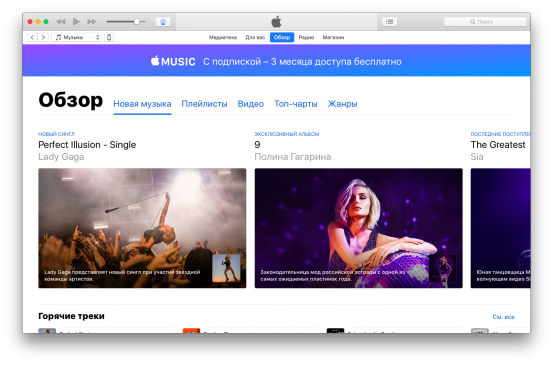Click the Apple logo in the display

[276, 22]
